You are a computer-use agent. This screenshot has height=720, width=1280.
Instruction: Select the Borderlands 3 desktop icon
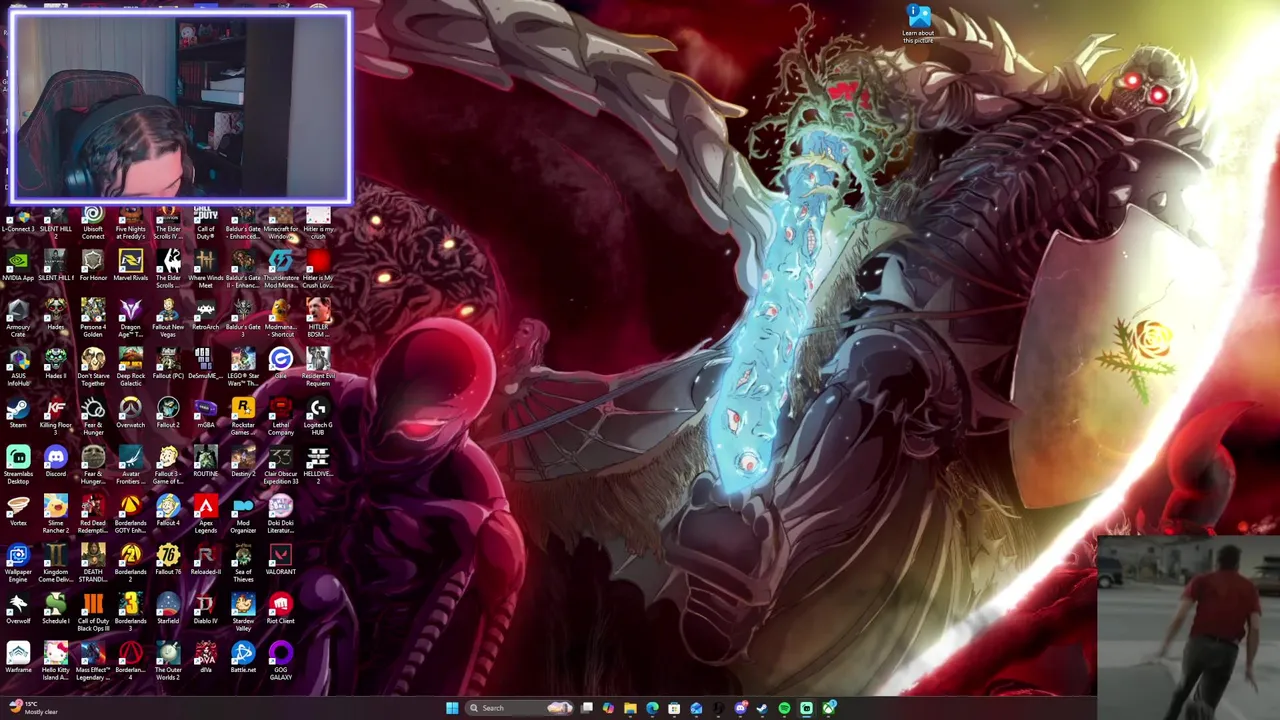pos(130,613)
